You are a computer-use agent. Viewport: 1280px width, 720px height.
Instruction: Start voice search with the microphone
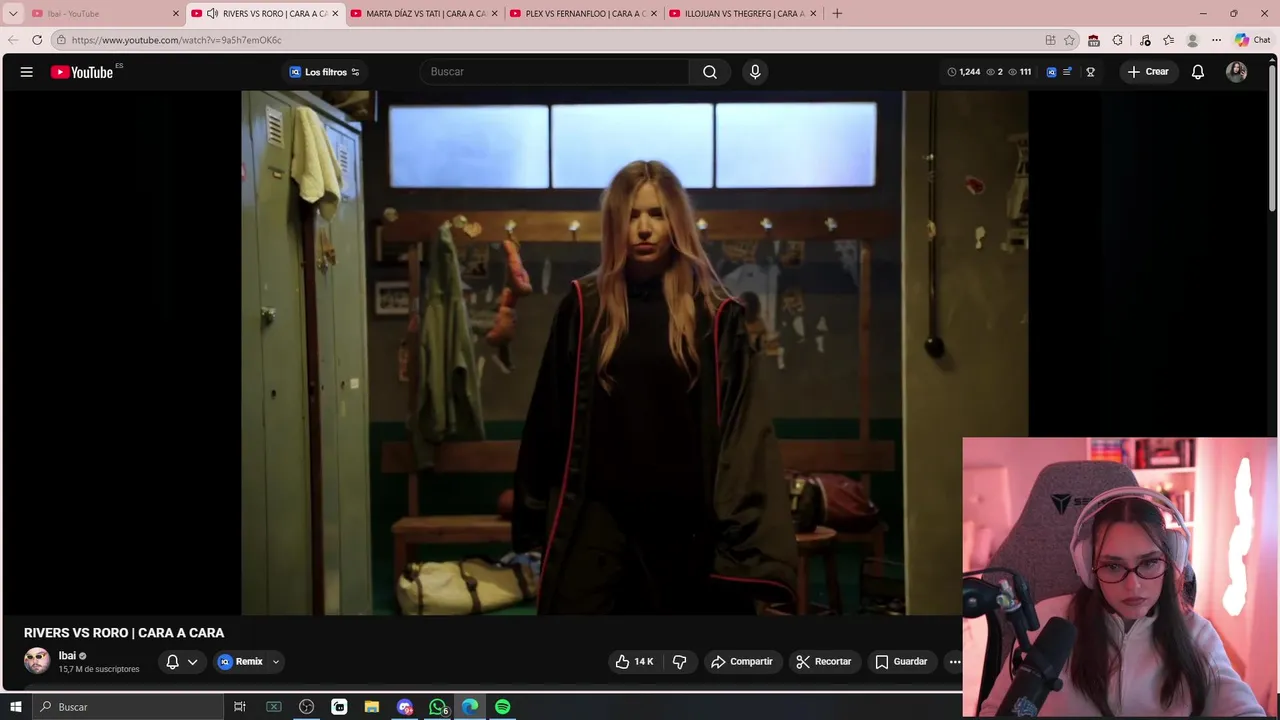(x=755, y=72)
